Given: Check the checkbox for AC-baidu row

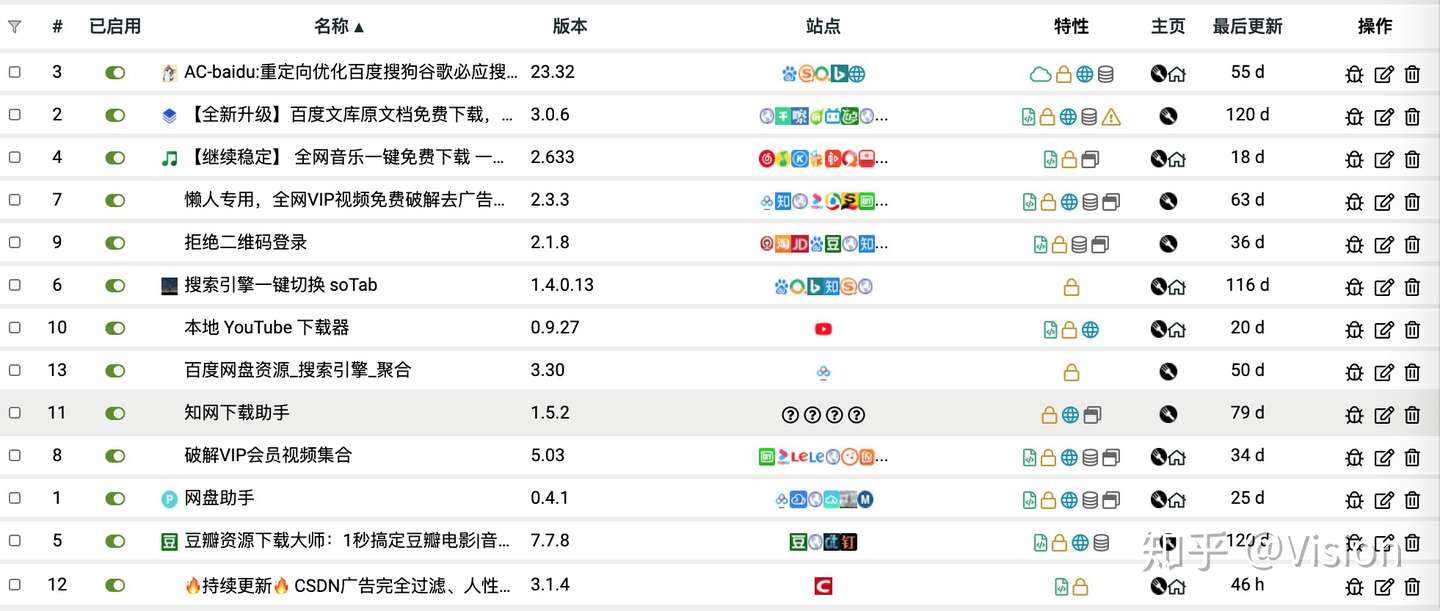Looking at the screenshot, I should (x=15, y=72).
